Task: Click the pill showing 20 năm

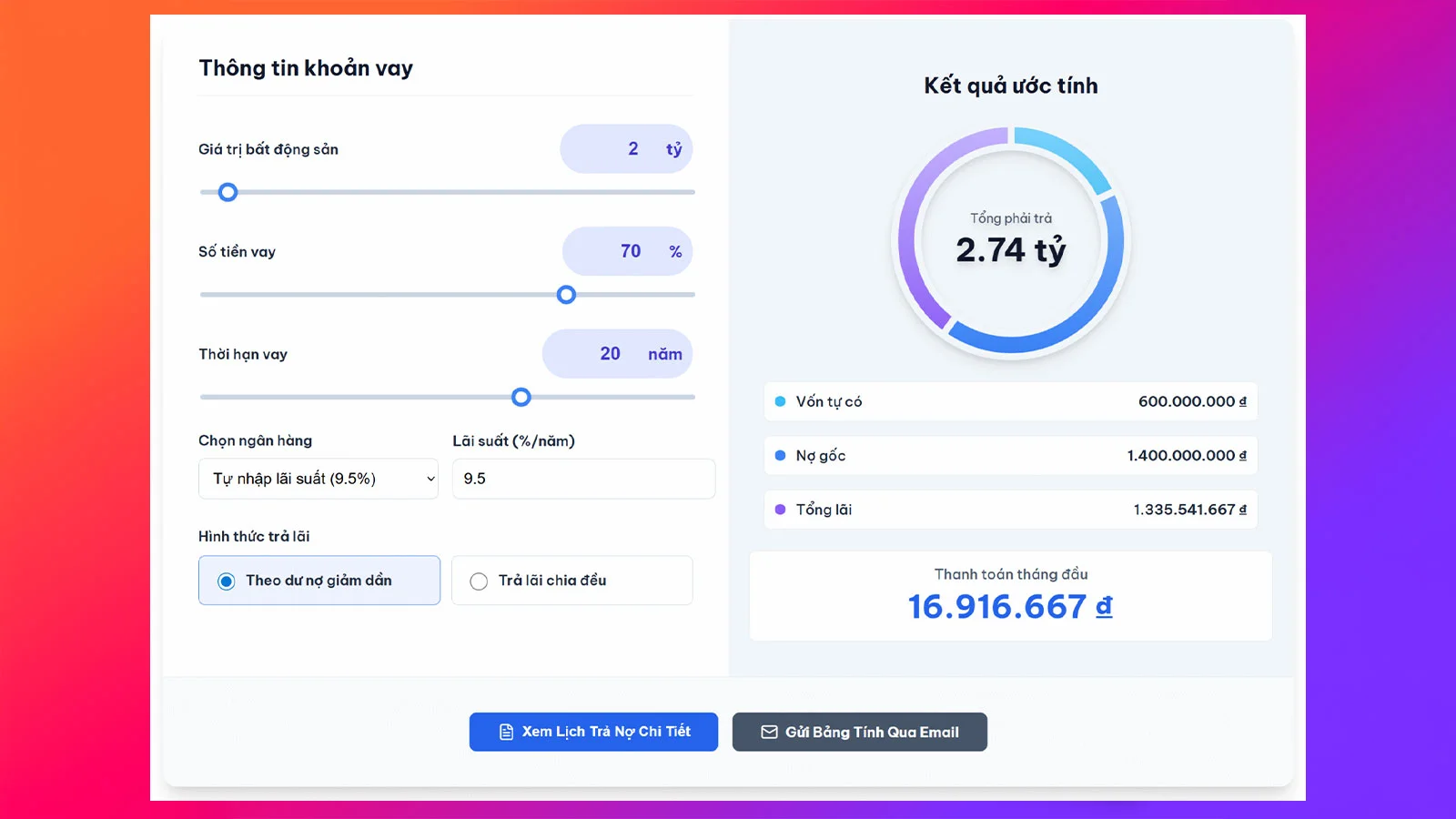Action: 616,353
